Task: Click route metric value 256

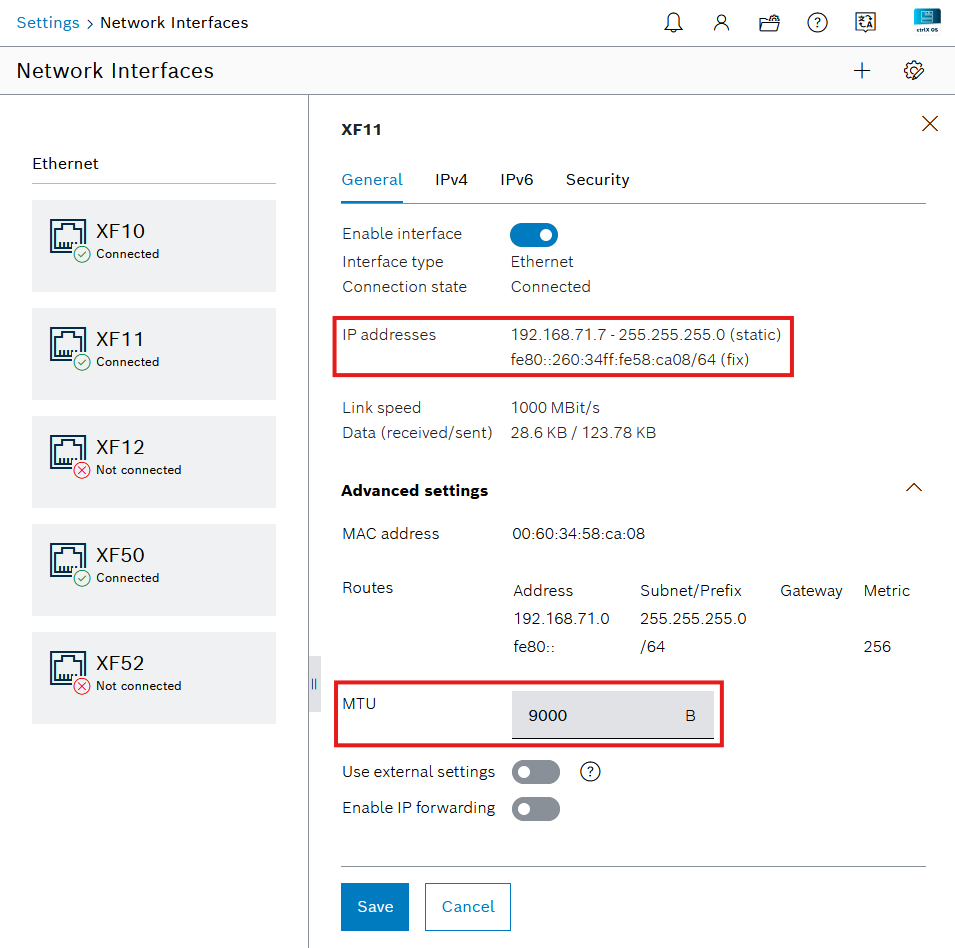Action: [876, 647]
